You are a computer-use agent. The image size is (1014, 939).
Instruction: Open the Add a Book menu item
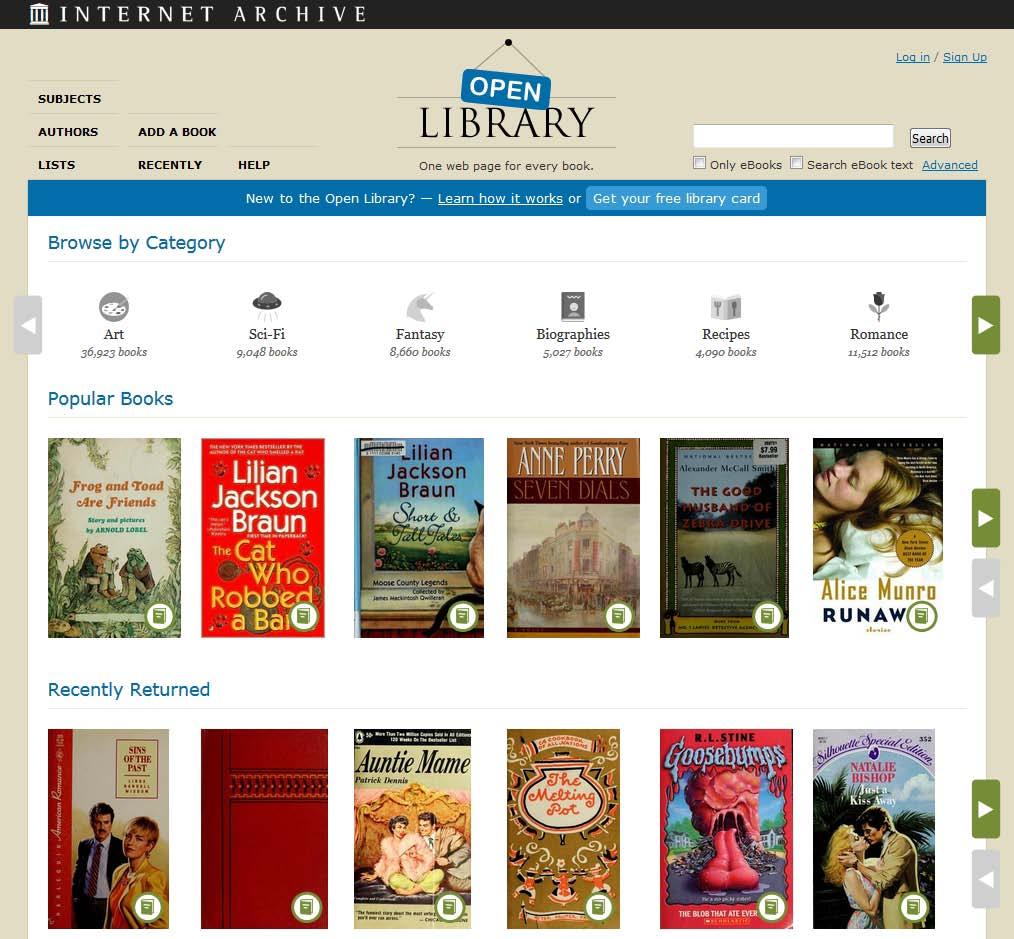click(177, 132)
